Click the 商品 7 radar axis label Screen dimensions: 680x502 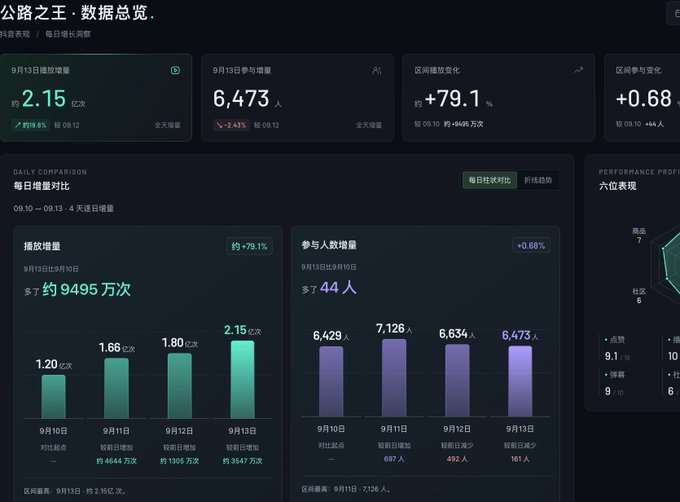point(639,236)
